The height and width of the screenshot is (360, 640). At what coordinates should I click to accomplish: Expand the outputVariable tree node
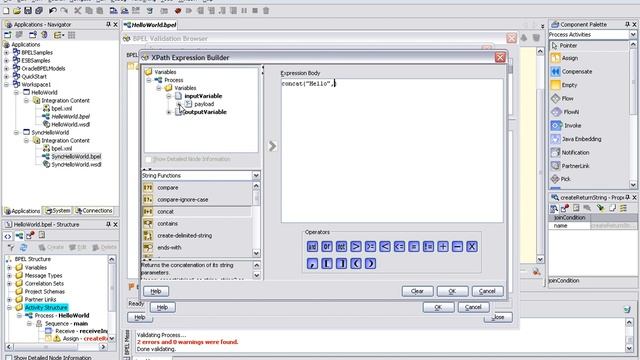point(169,112)
